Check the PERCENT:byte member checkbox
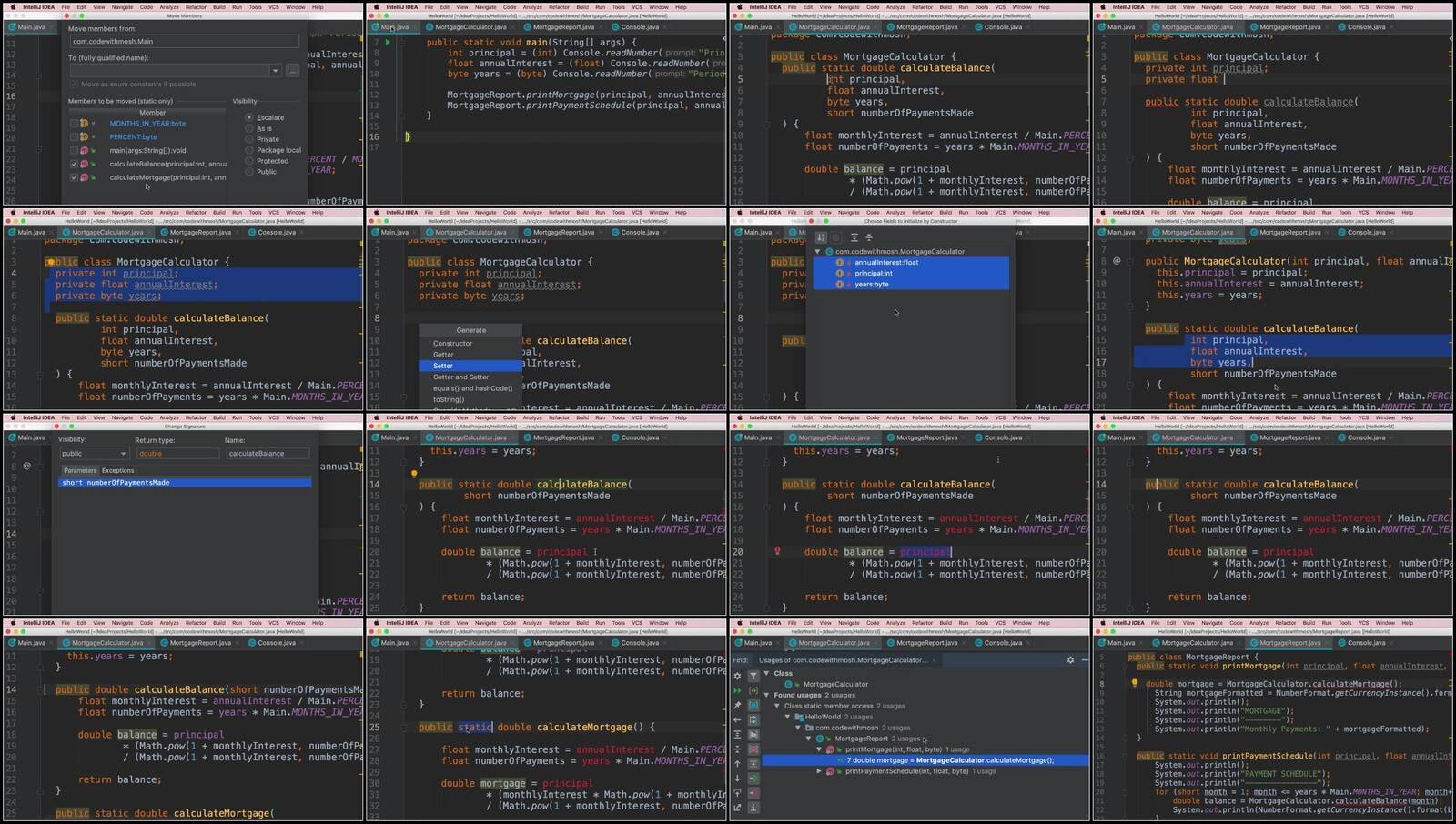 coord(75,137)
